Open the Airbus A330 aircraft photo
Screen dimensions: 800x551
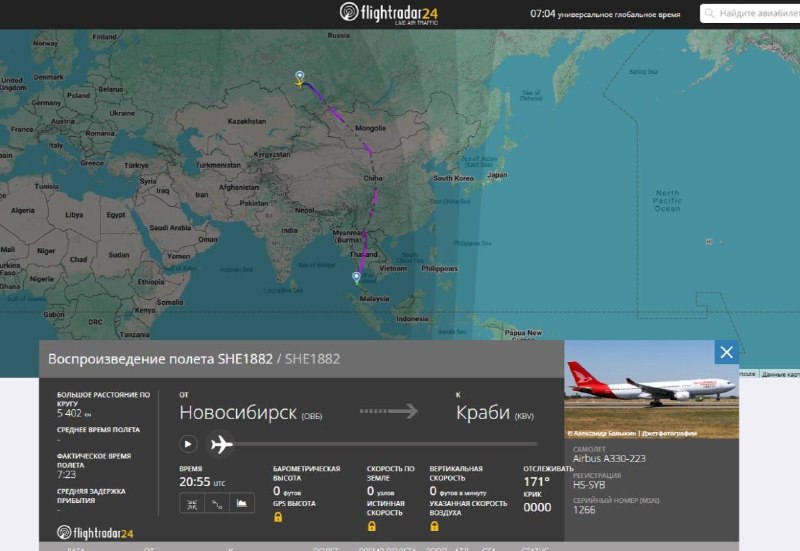(651, 389)
